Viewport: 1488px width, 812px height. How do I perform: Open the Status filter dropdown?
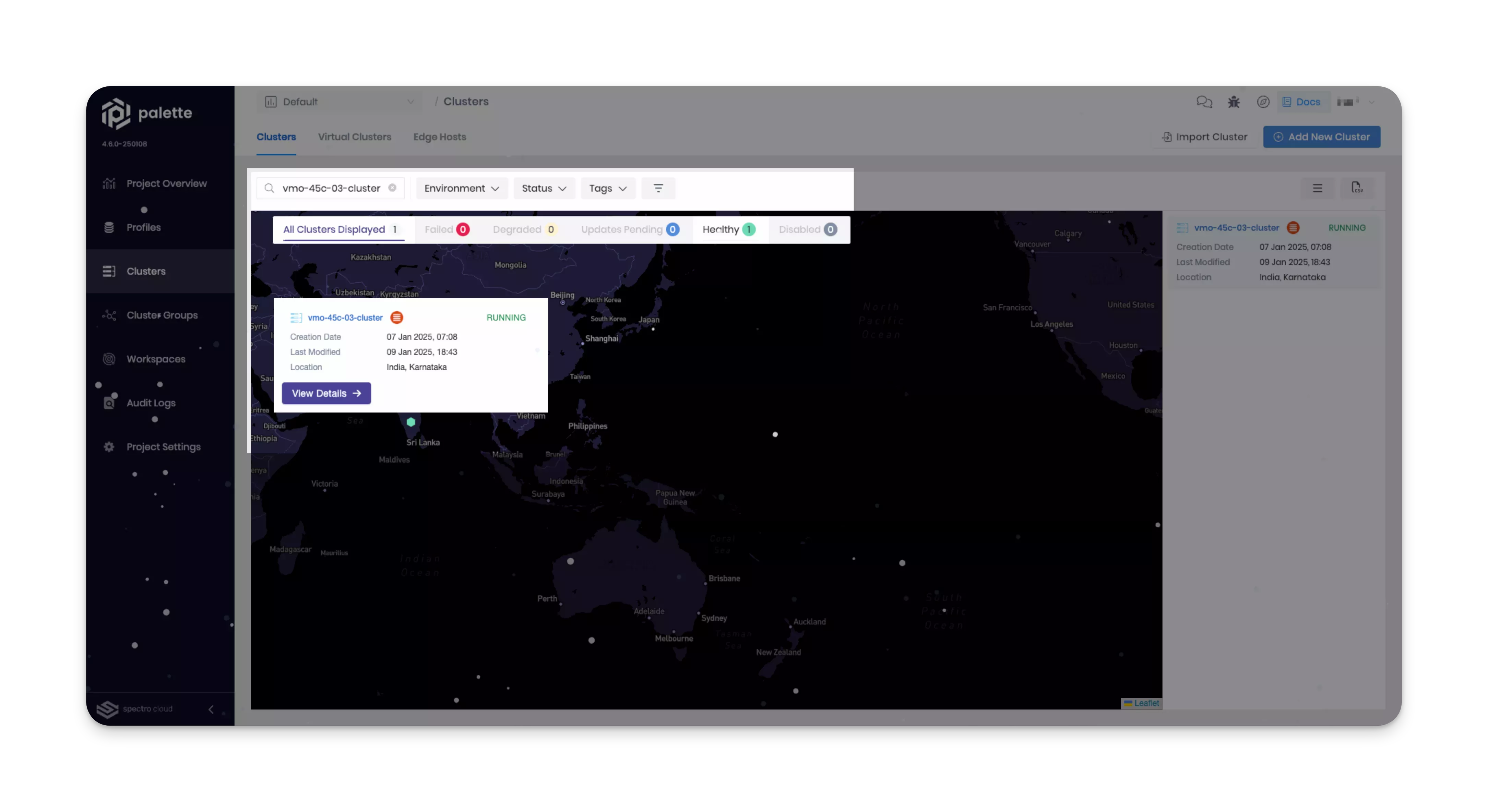click(544, 188)
